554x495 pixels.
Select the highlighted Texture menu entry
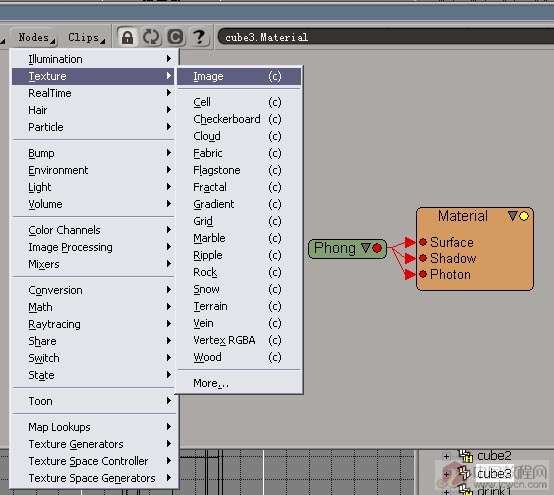point(94,76)
